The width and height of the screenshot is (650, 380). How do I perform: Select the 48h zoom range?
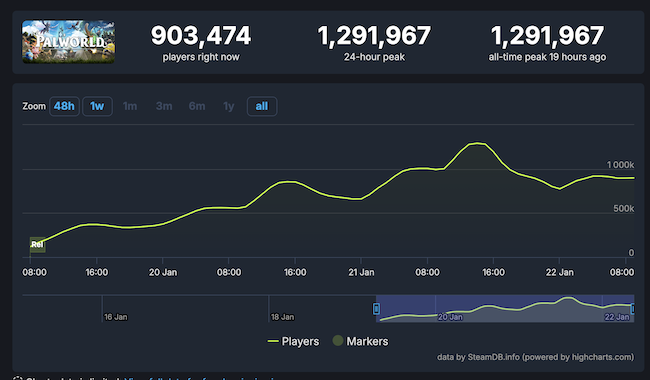(x=64, y=106)
